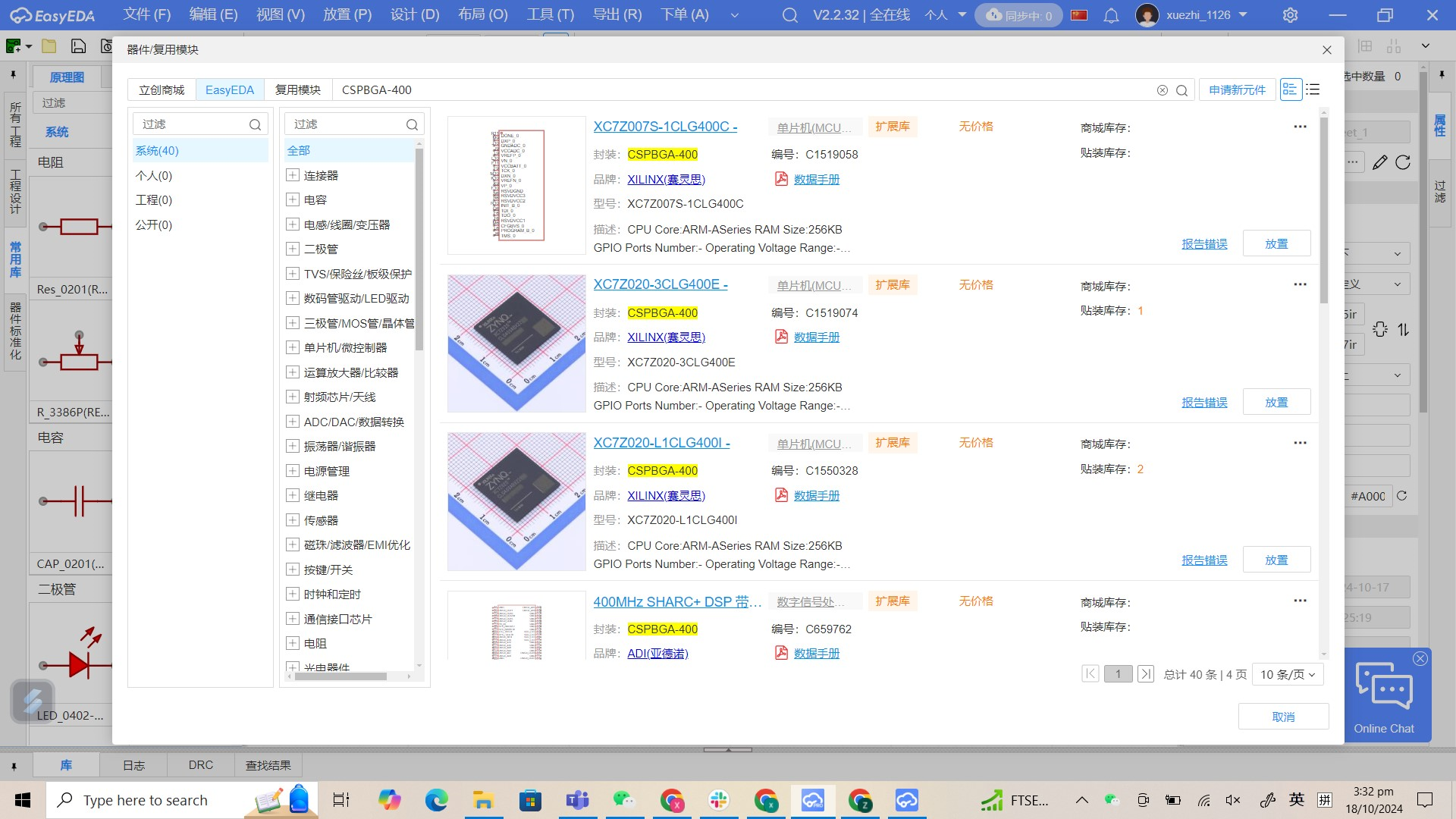
Task: Clear the CSPBGA-400 search text icon
Action: [1162, 90]
